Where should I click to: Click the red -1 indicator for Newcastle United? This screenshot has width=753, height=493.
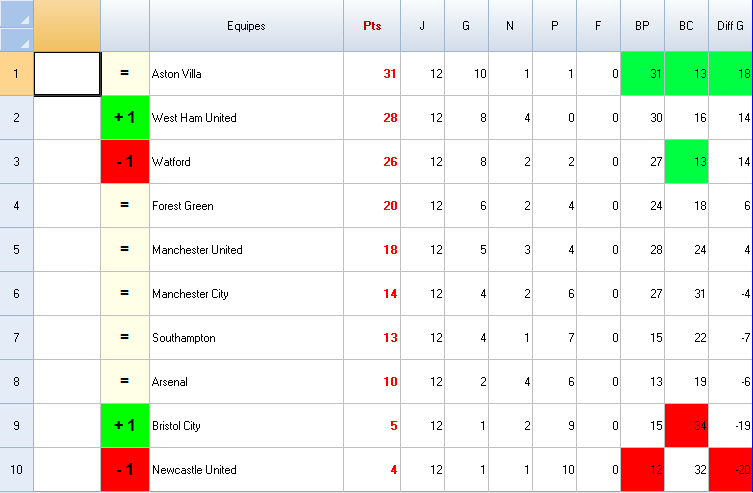125,470
